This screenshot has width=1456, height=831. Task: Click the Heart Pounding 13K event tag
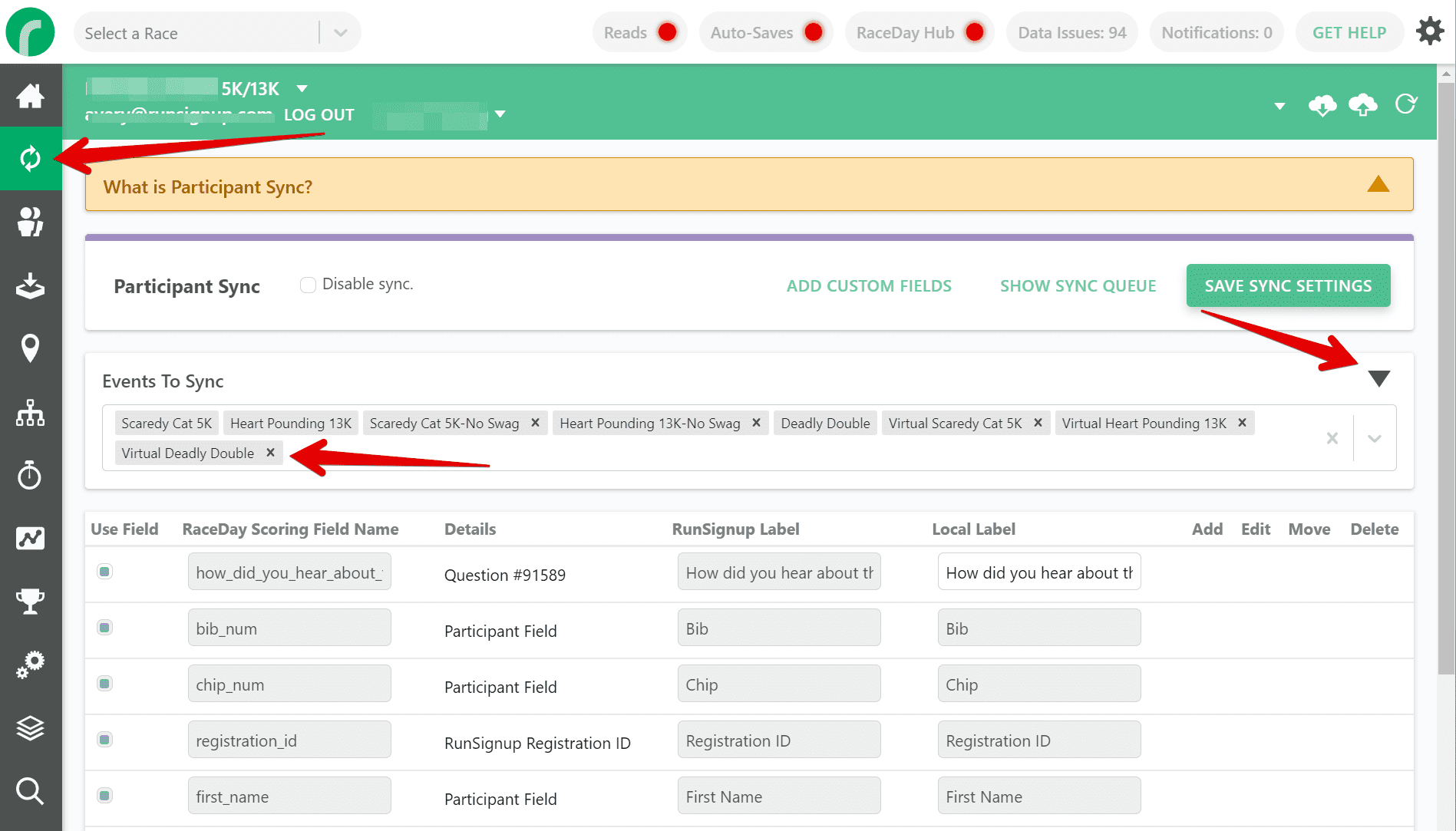(291, 423)
